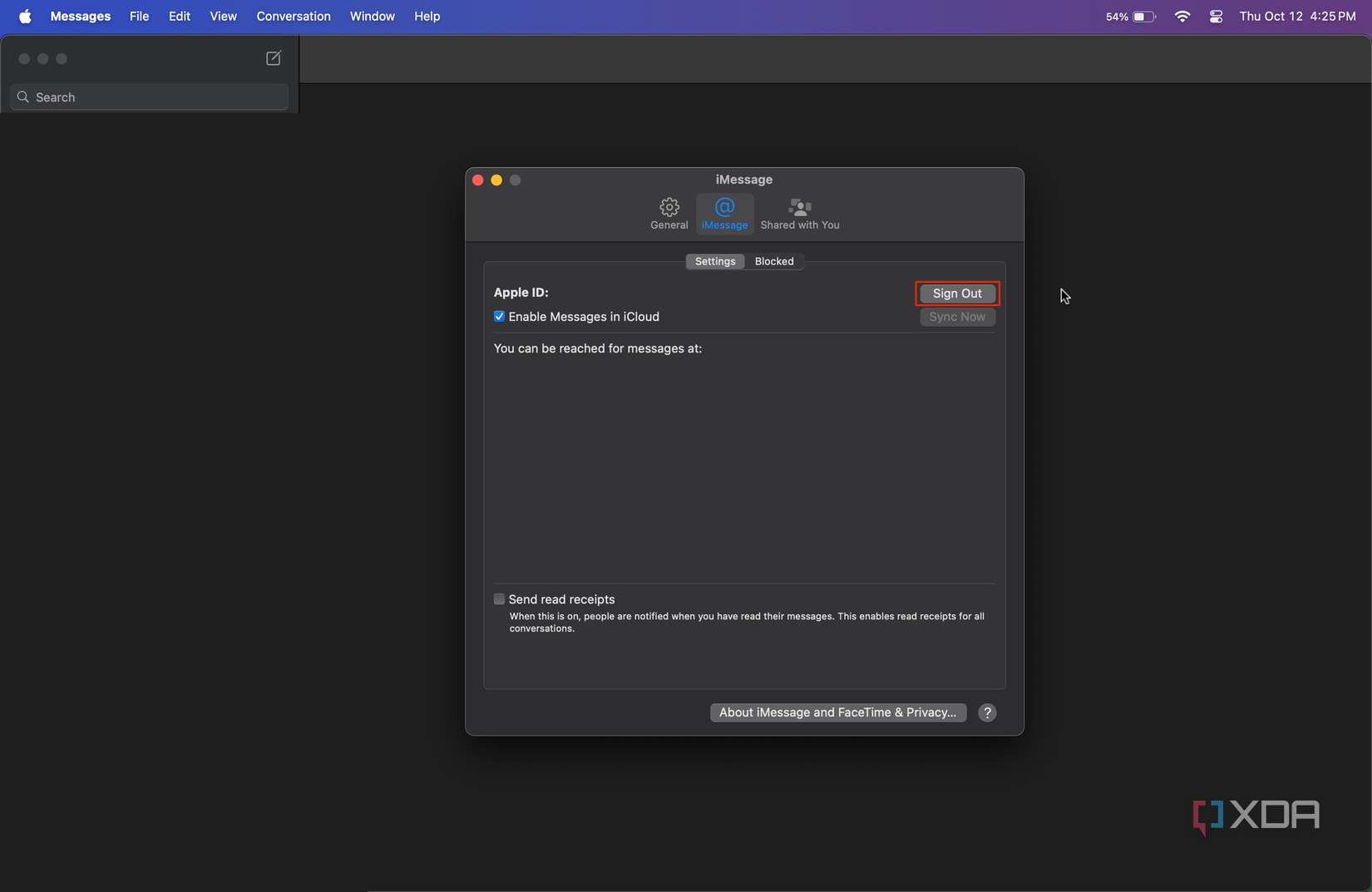Open the Shared with You pane
Viewport: 1372px width, 892px height.
tap(800, 214)
